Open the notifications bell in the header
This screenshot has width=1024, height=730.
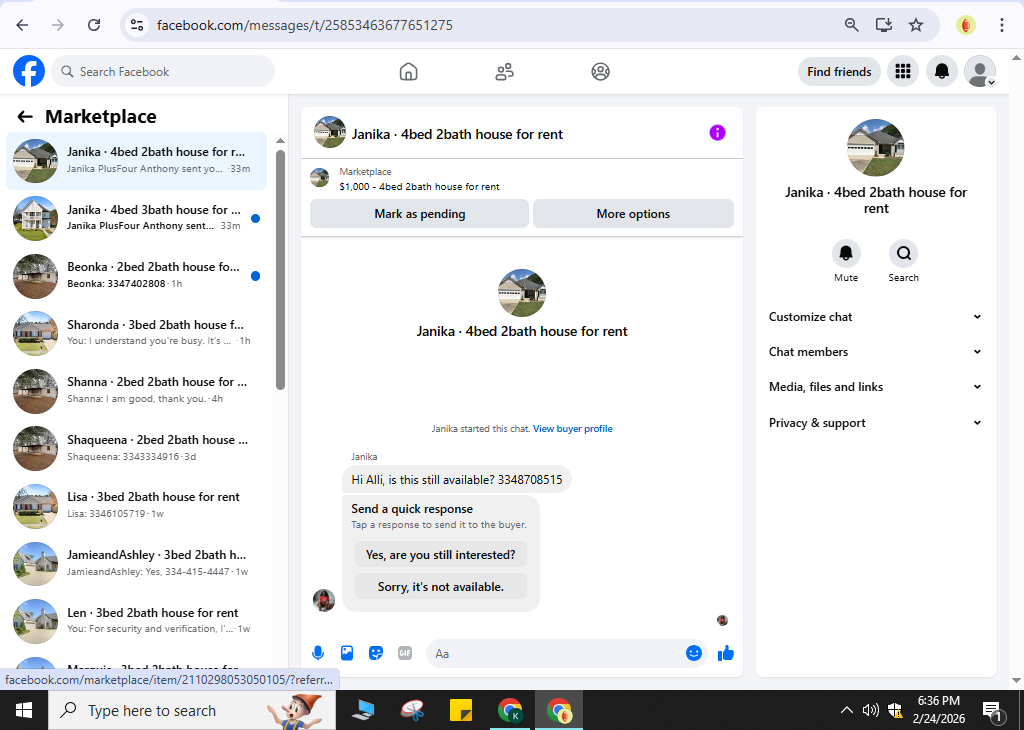coord(942,71)
